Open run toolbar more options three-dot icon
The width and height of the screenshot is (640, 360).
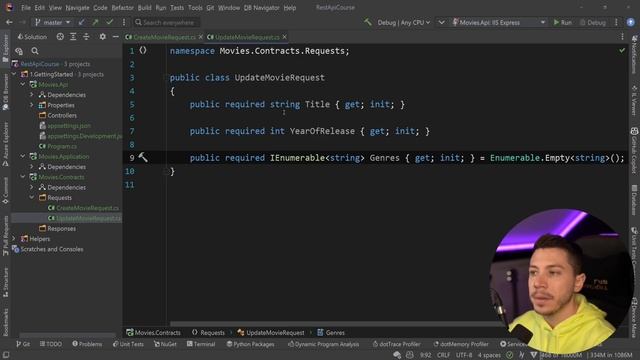click(616, 22)
